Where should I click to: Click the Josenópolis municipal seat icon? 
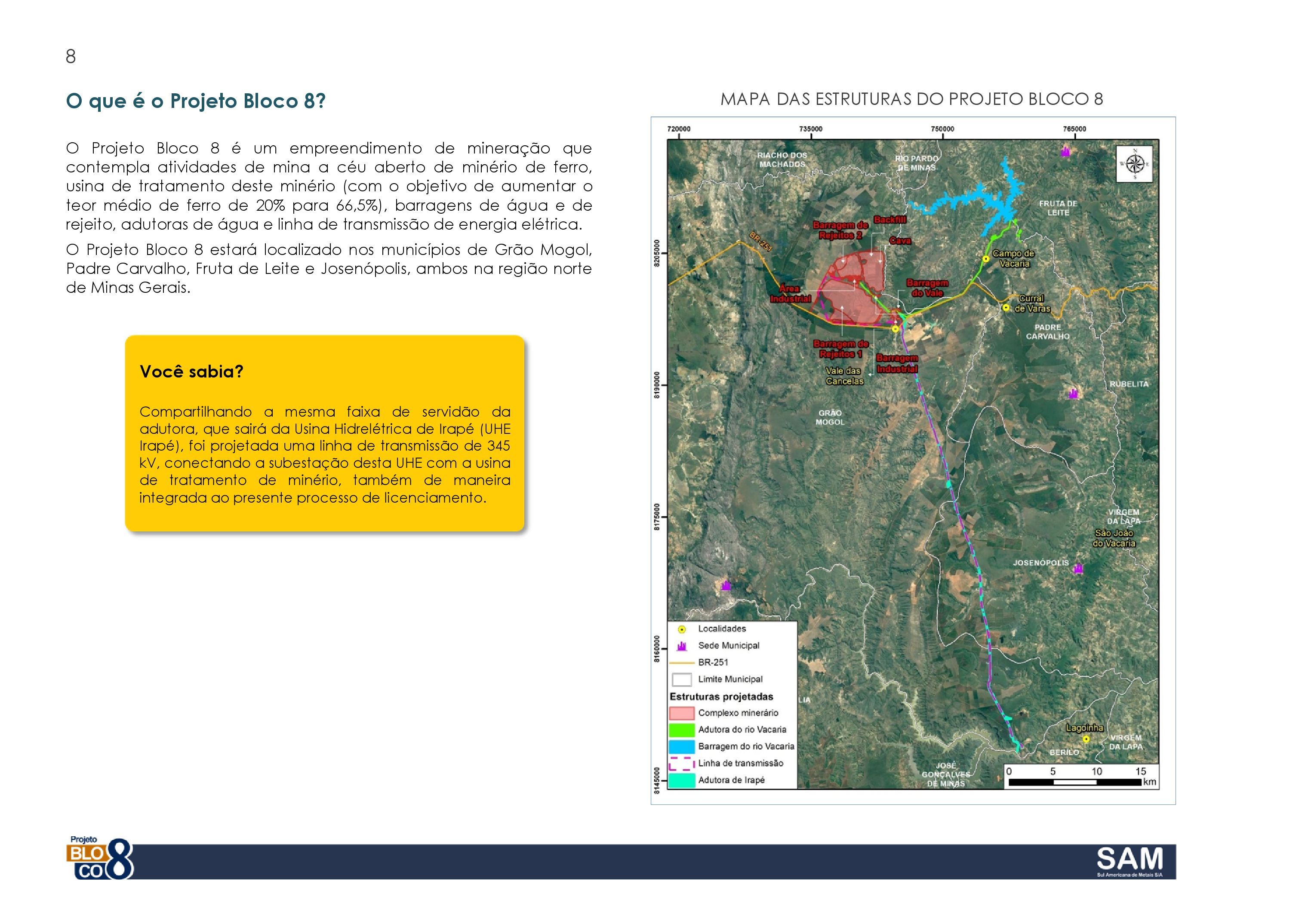click(1078, 568)
